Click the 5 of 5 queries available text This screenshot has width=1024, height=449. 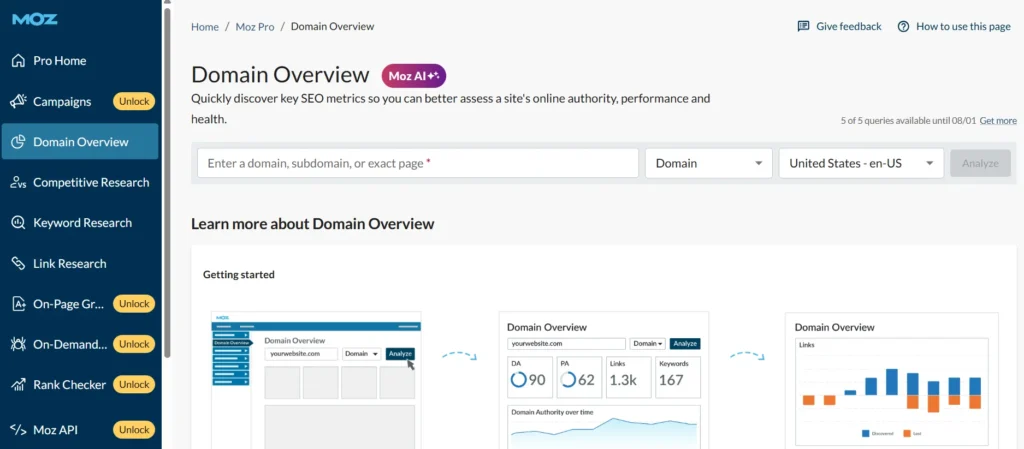point(908,121)
